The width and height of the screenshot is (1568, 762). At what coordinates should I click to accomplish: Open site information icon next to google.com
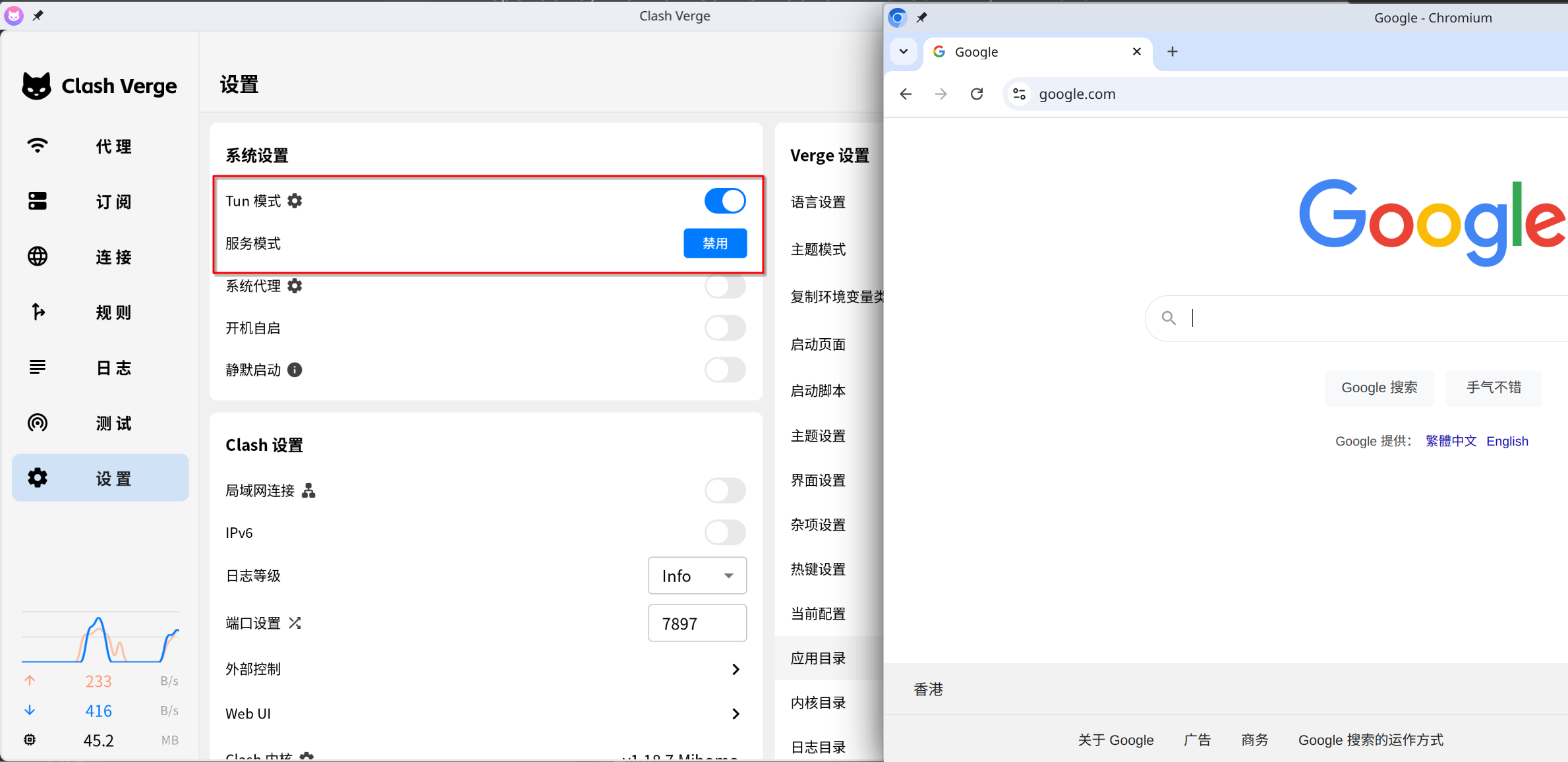point(1019,94)
